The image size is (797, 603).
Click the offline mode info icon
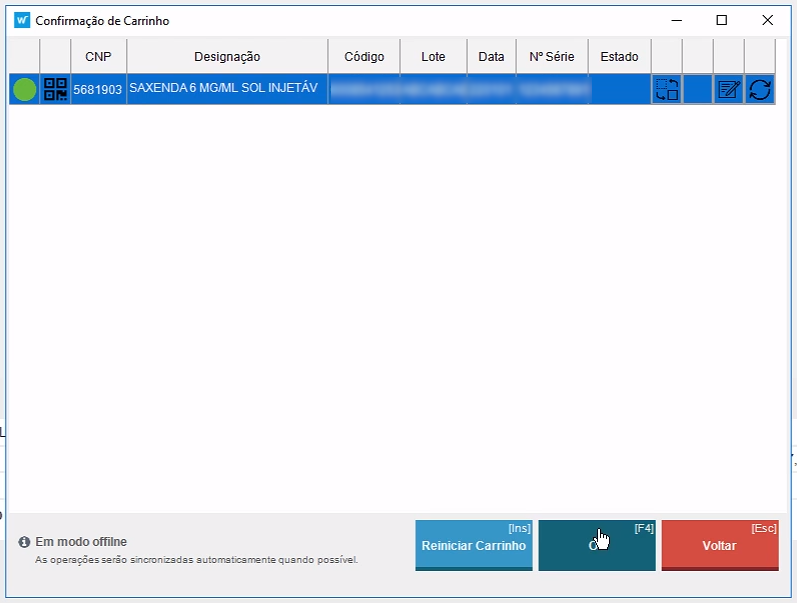(24, 542)
